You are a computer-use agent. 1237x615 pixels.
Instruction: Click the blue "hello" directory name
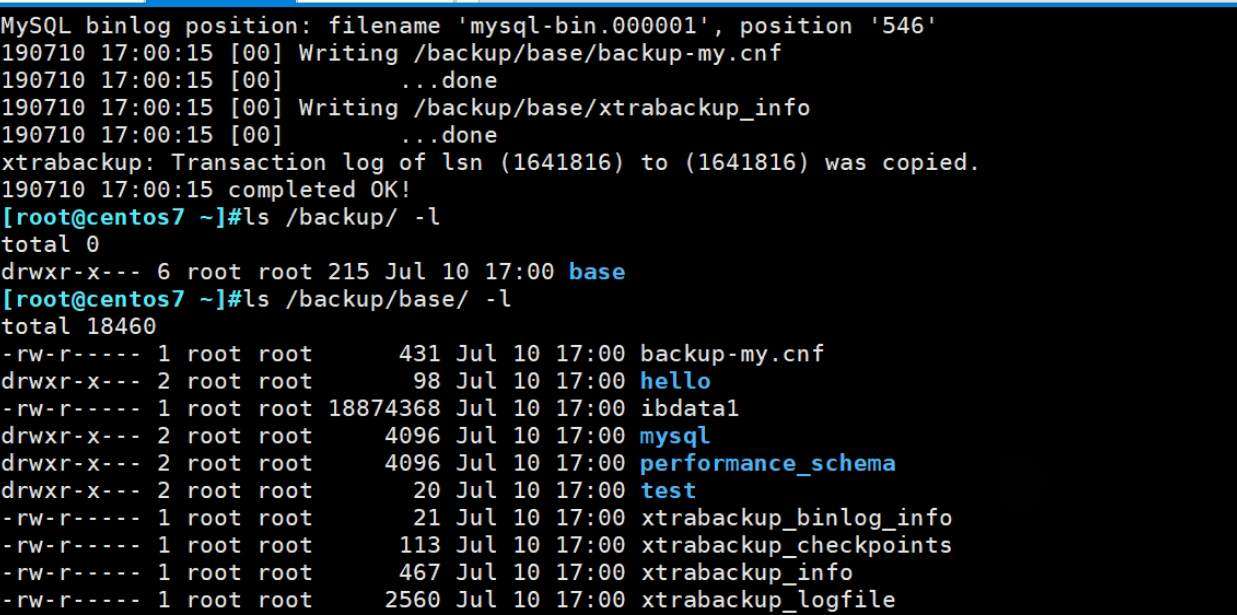675,381
